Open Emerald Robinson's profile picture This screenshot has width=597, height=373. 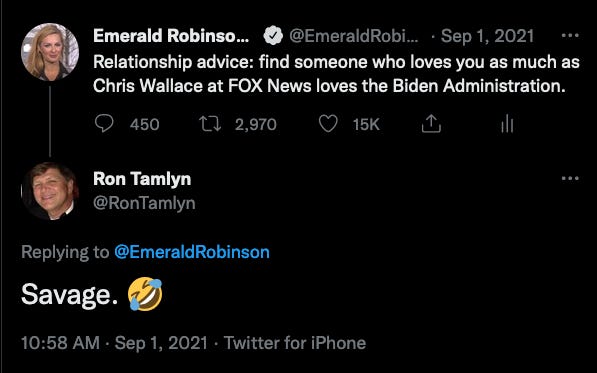(x=50, y=52)
